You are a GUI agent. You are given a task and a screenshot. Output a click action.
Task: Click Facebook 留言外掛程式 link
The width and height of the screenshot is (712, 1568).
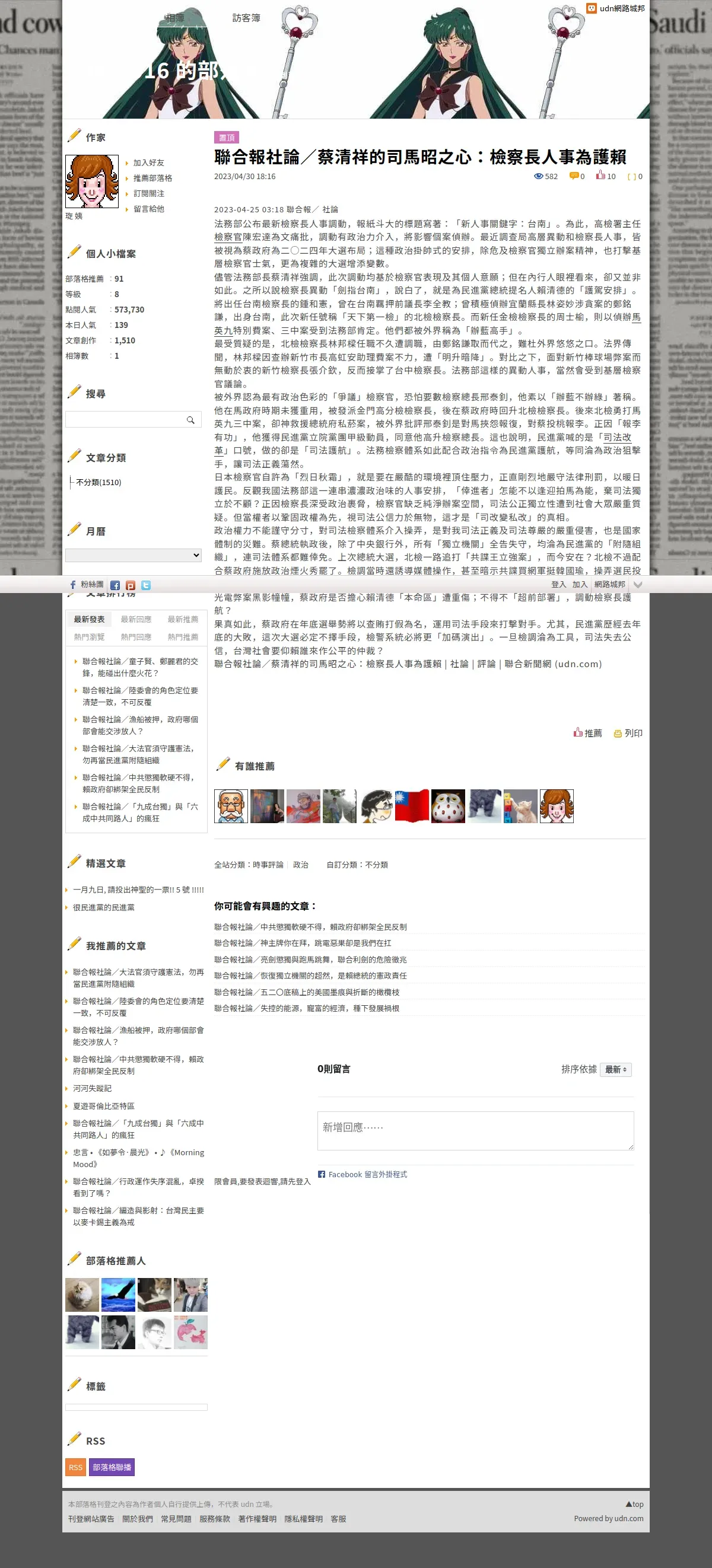pos(367,1174)
